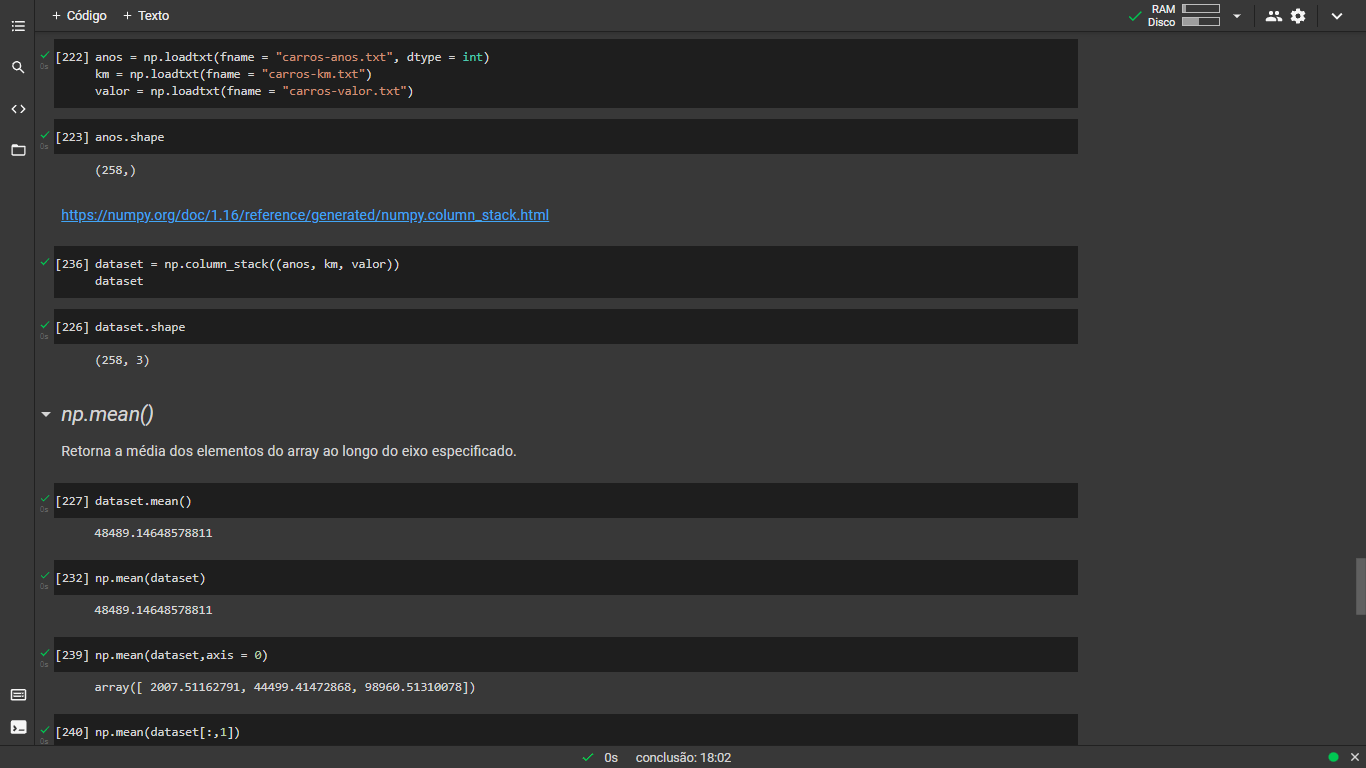This screenshot has width=1366, height=768.
Task: Click the status bar checkmark beside 0s
Action: 587,757
